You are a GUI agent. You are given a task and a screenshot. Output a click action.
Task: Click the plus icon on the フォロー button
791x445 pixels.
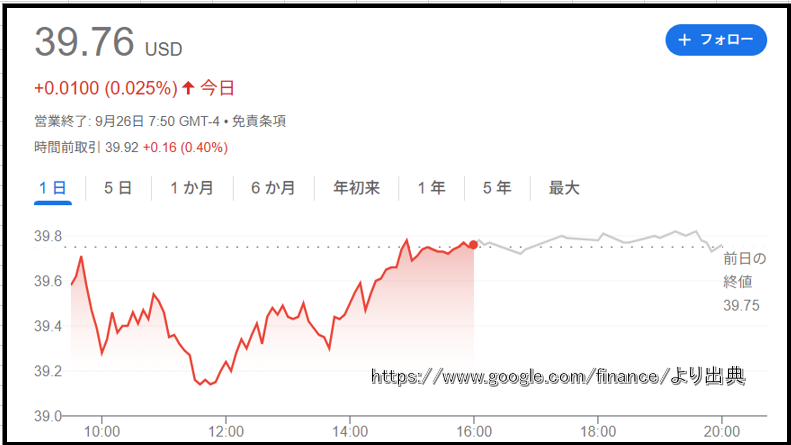tap(684, 40)
